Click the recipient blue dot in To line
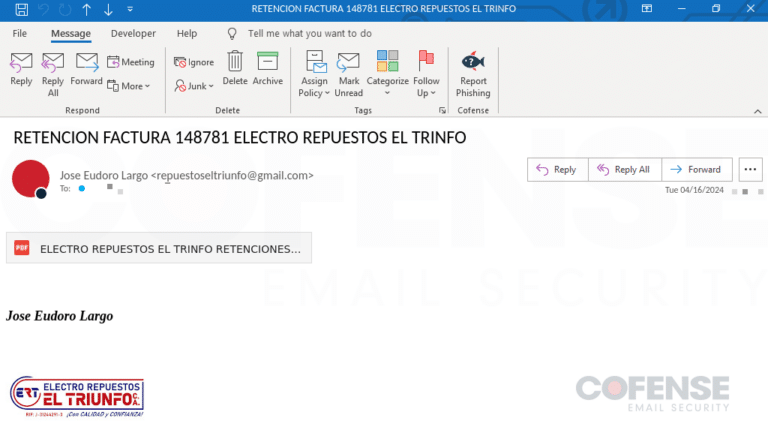This screenshot has width=768, height=433. click(82, 188)
